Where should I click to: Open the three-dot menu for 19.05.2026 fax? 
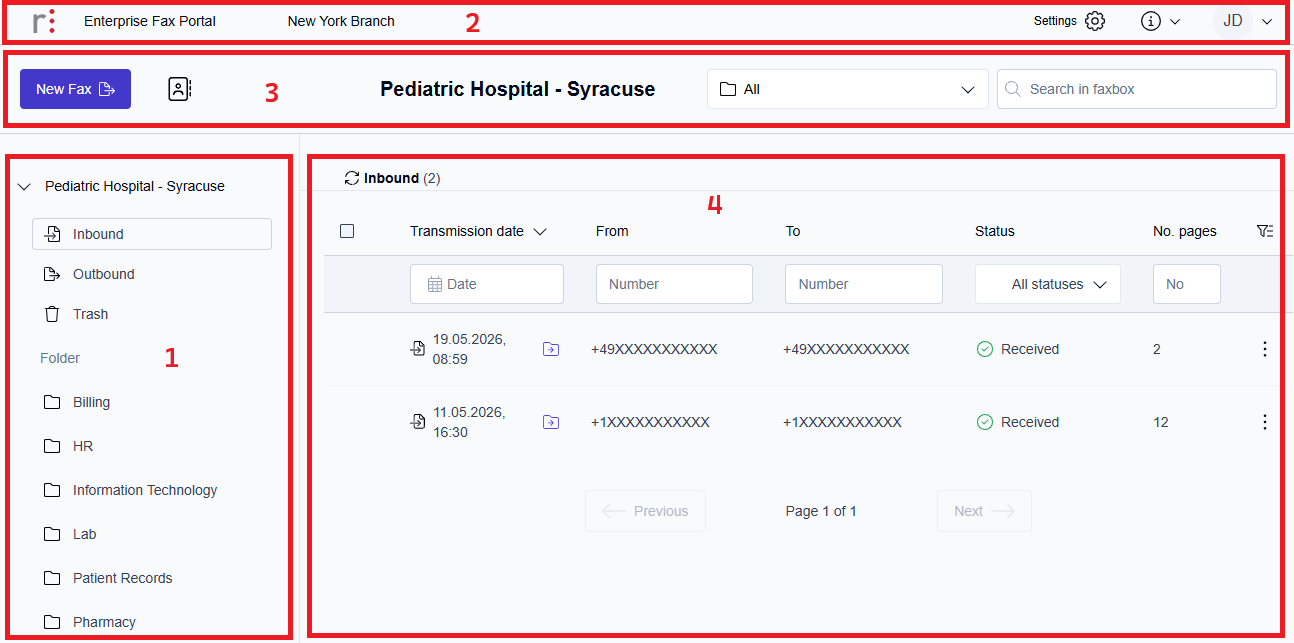pos(1265,349)
